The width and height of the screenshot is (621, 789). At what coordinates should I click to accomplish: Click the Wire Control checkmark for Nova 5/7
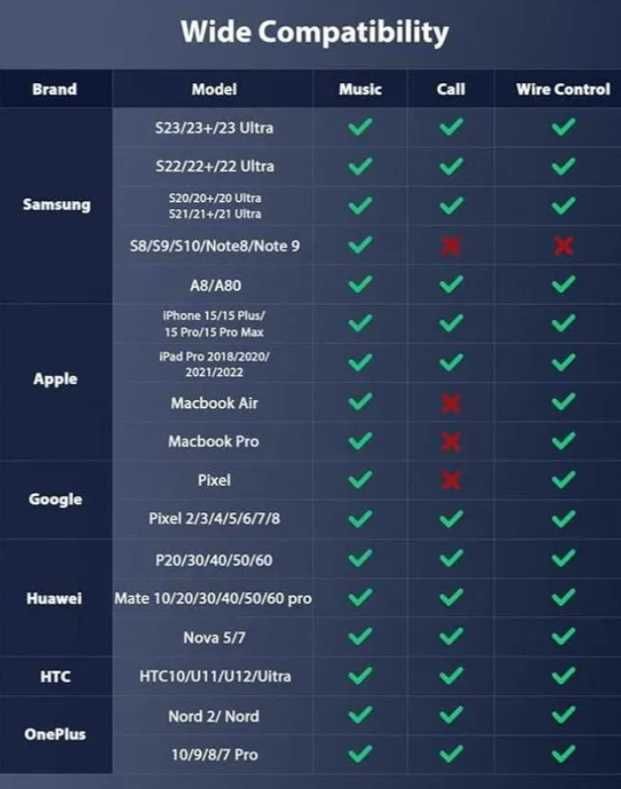563,637
